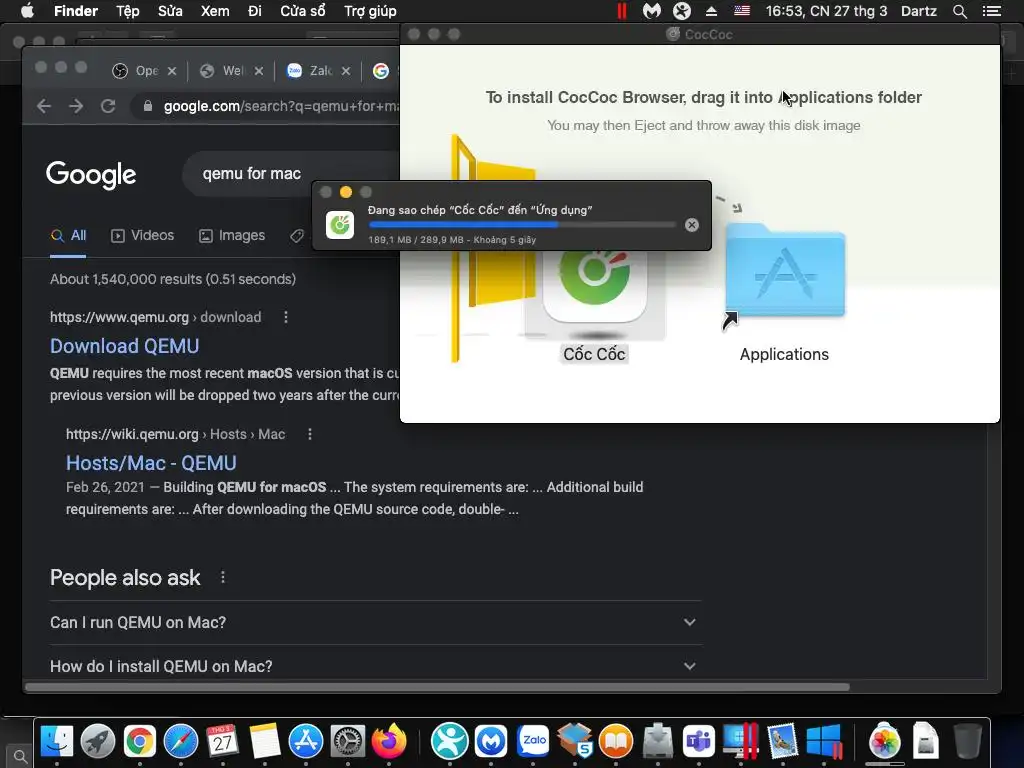Viewport: 1024px width, 768px height.
Task: Open the Đi menu
Action: click(x=255, y=11)
